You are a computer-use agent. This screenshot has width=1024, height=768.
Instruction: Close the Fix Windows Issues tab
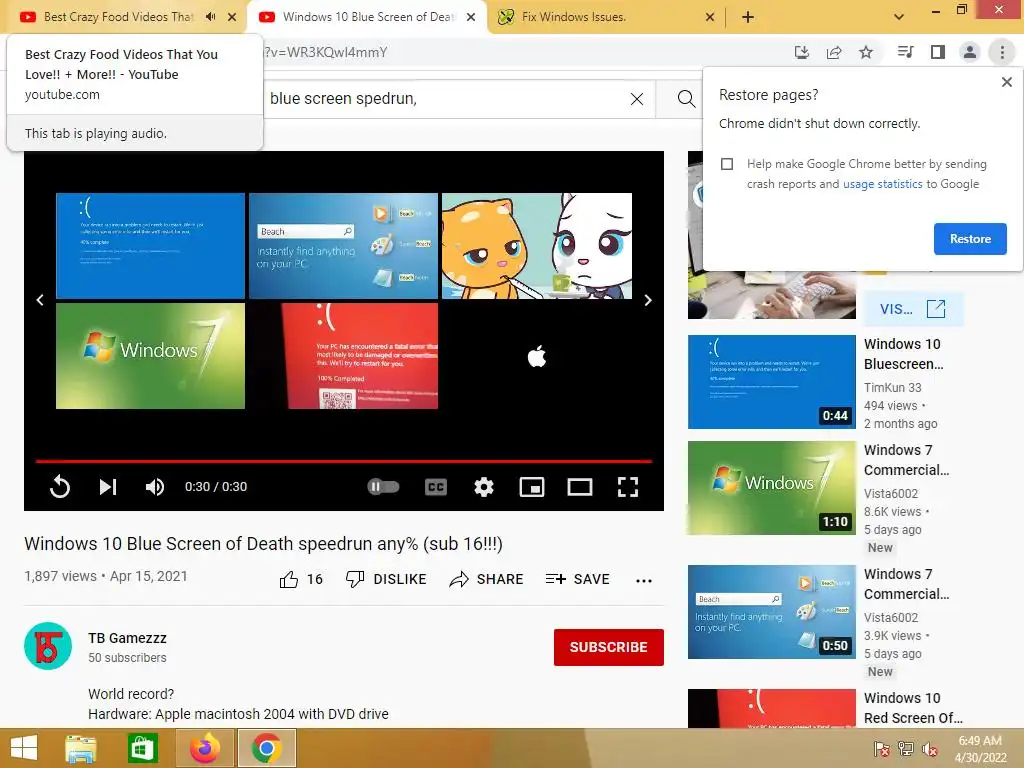[711, 18]
